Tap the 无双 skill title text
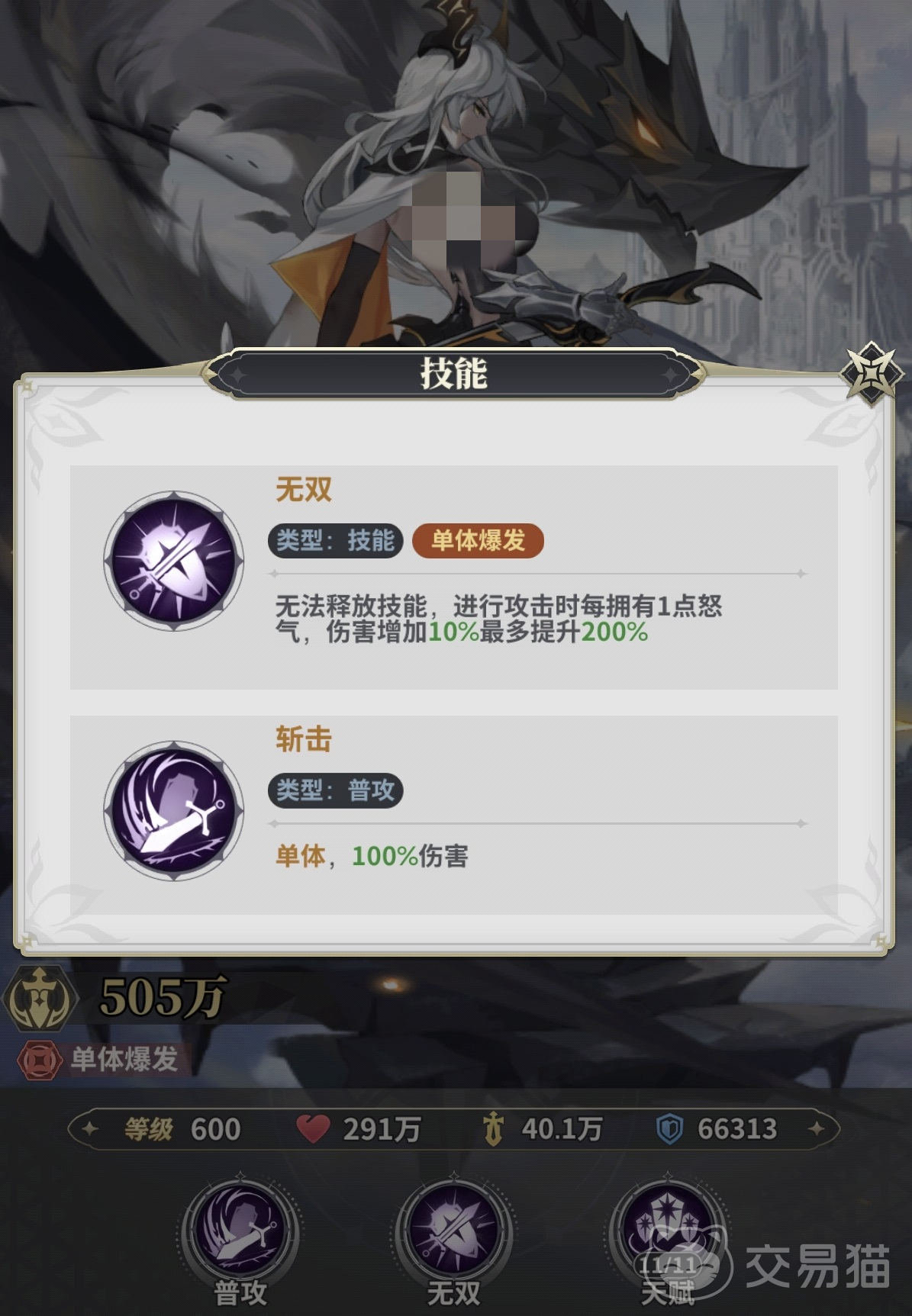Viewport: 912px width, 1316px height. tap(304, 489)
